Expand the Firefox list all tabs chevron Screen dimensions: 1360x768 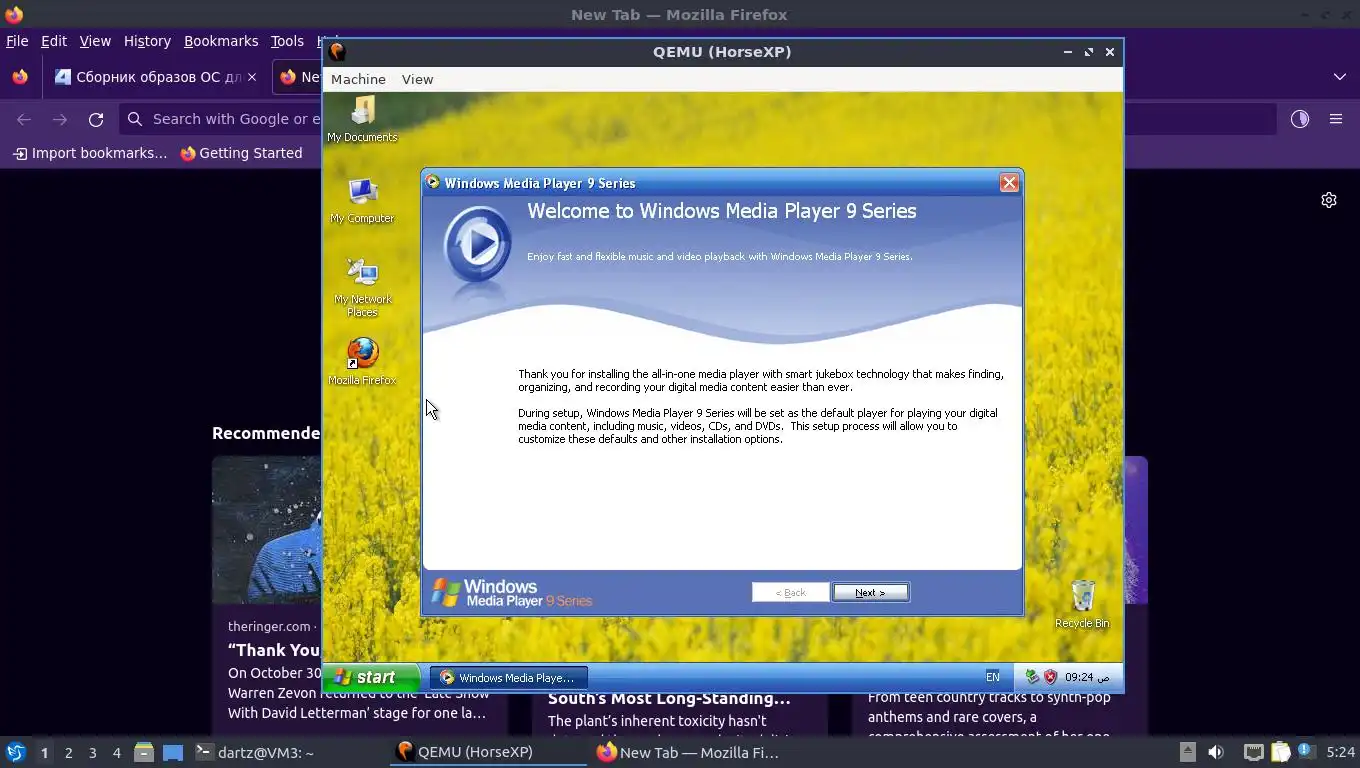pos(1340,77)
